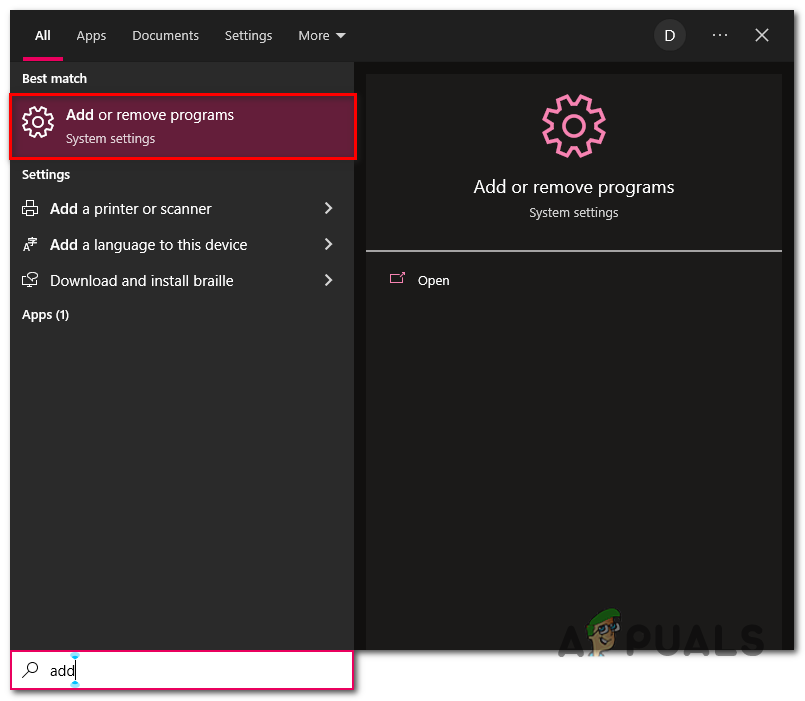Close the search panel with X
The width and height of the screenshot is (805, 701).
[x=762, y=35]
